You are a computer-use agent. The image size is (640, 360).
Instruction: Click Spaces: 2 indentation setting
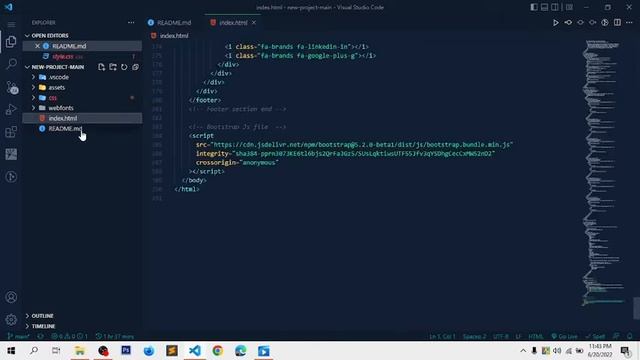(x=474, y=336)
